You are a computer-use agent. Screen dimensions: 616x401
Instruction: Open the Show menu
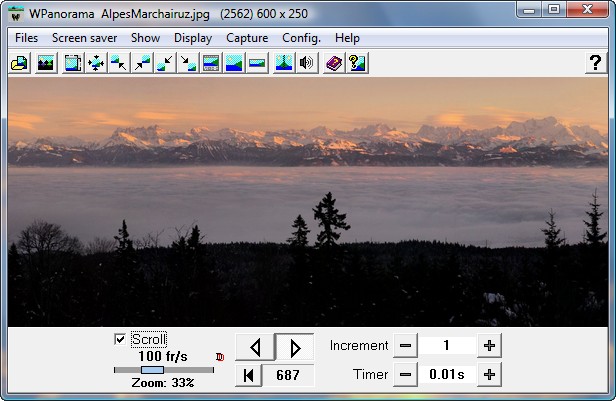(x=145, y=38)
